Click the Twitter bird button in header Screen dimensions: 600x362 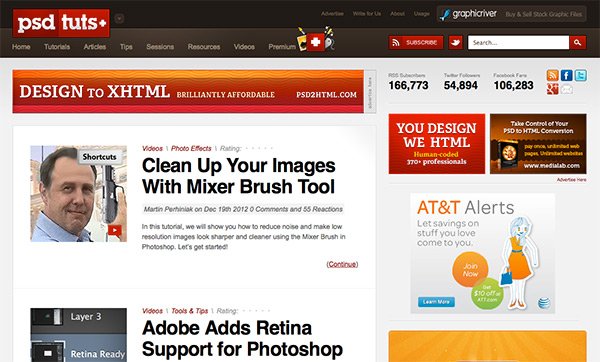coord(455,42)
